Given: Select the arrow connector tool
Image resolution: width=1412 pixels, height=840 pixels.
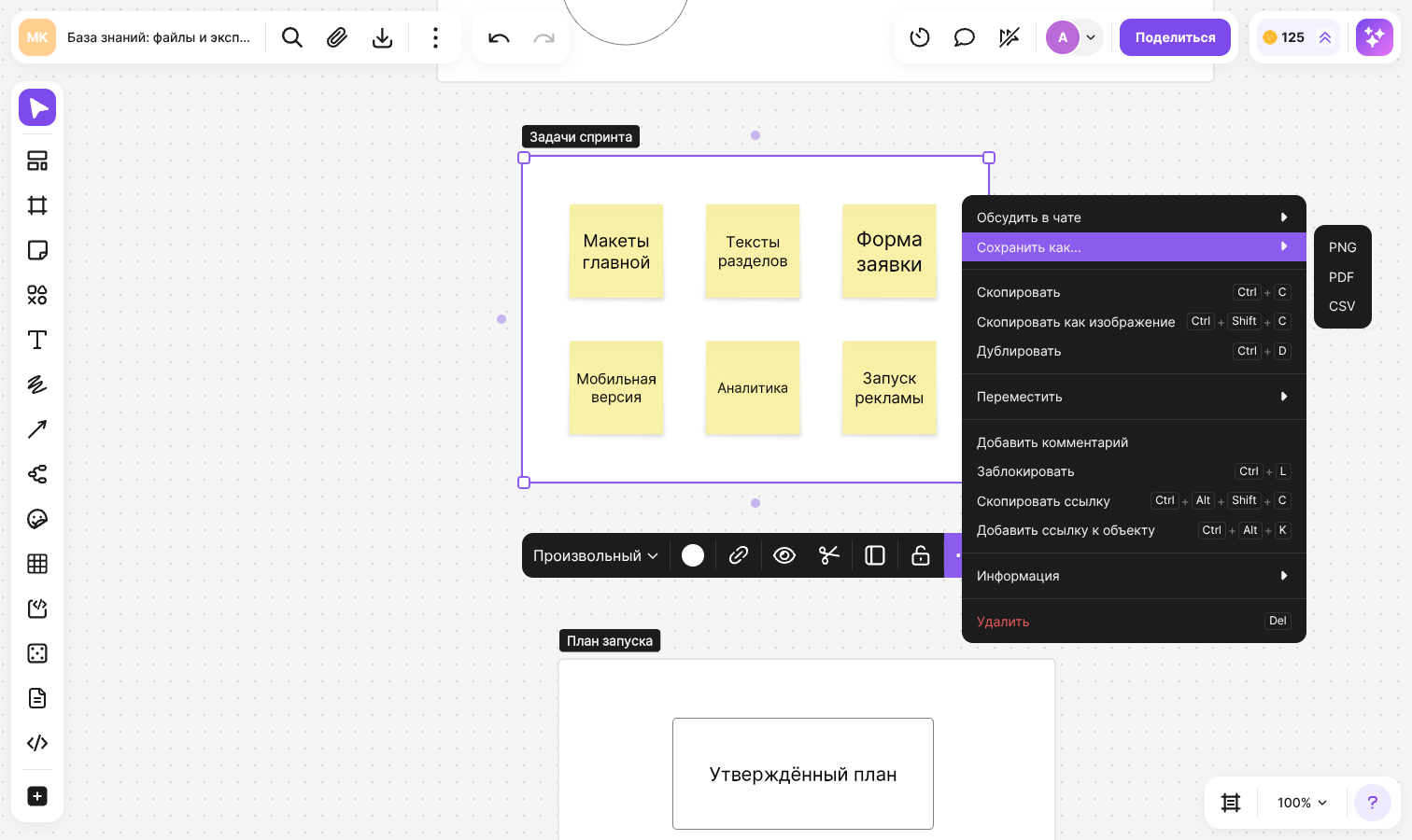Looking at the screenshot, I should point(37,429).
